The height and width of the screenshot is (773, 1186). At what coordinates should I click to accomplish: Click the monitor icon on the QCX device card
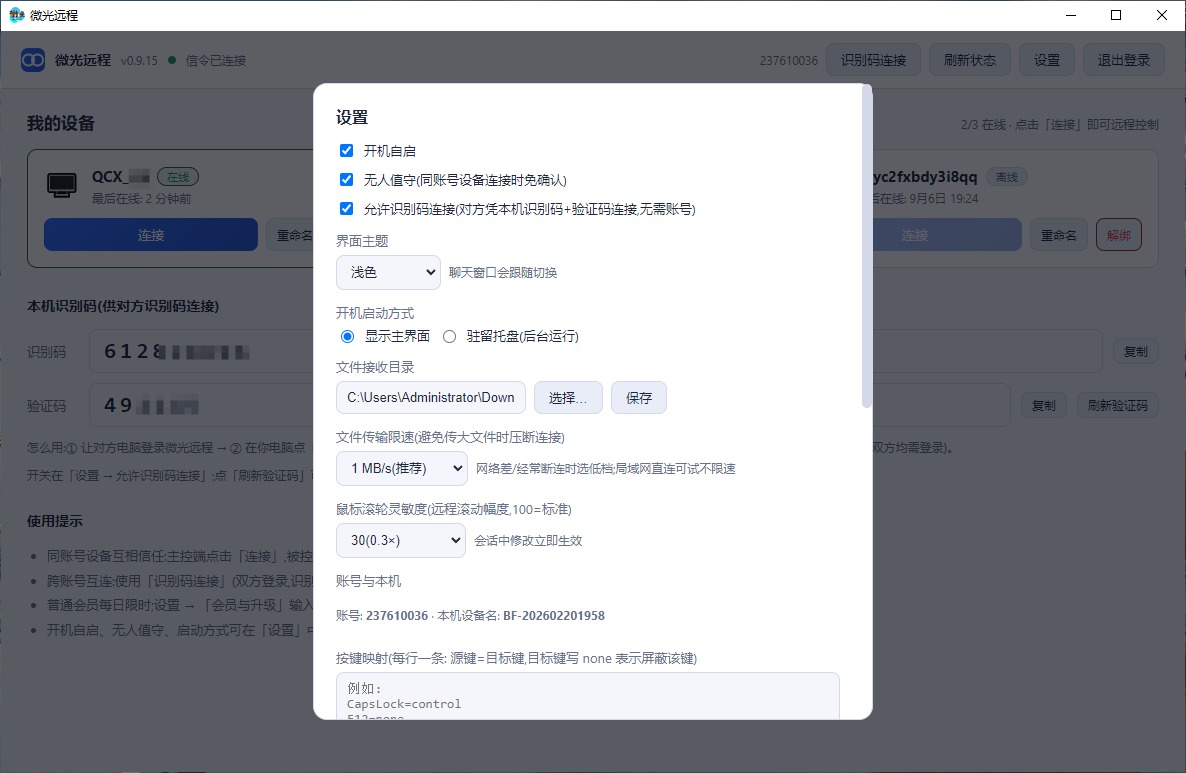(x=62, y=185)
